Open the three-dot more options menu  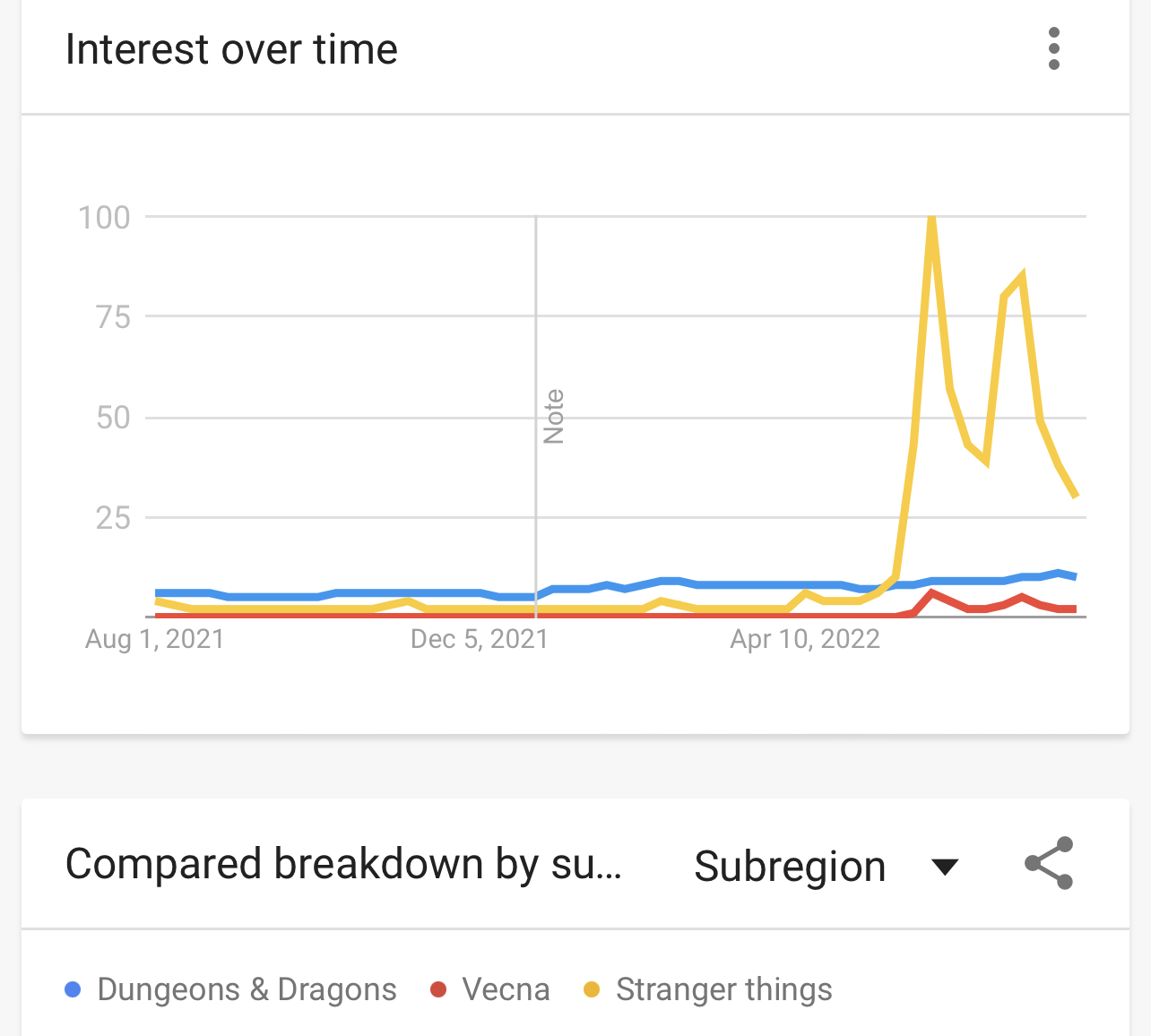pyautogui.click(x=1053, y=48)
